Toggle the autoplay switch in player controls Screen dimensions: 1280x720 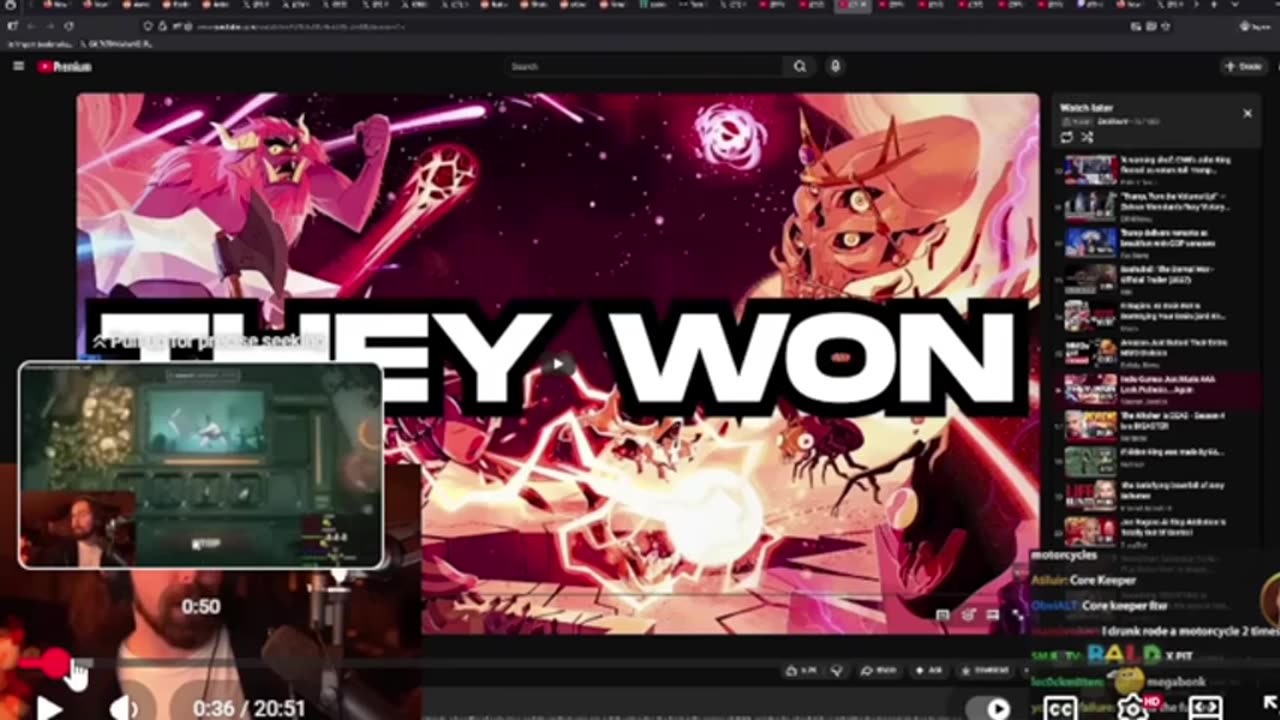pyautogui.click(x=990, y=708)
